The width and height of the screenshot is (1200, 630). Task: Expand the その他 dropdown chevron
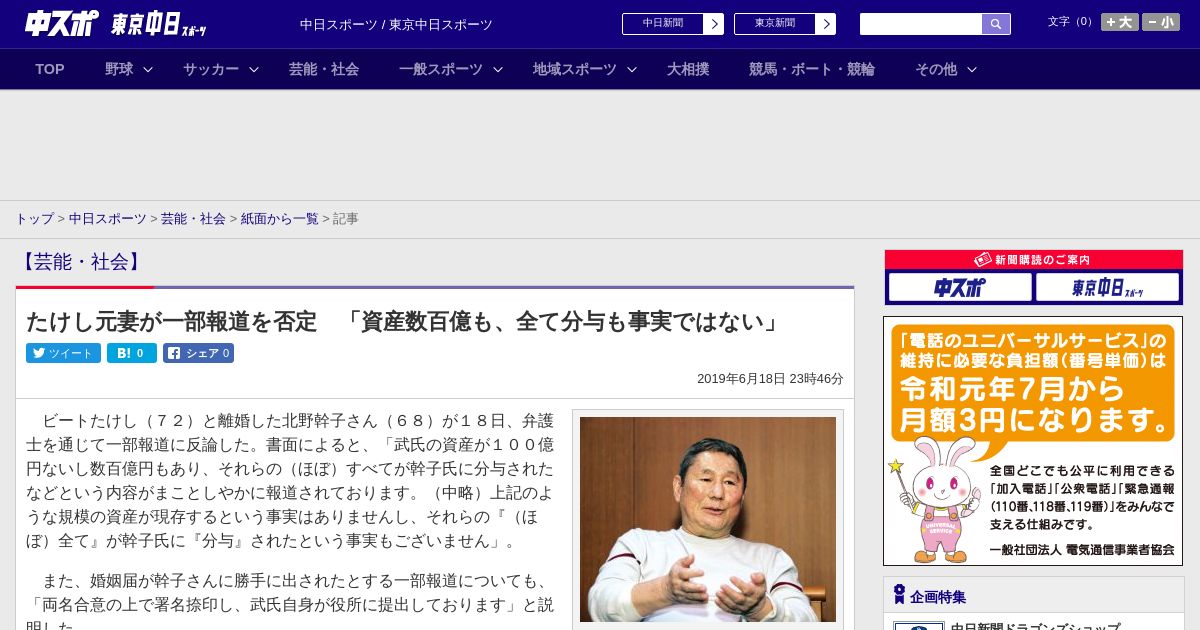click(x=972, y=69)
